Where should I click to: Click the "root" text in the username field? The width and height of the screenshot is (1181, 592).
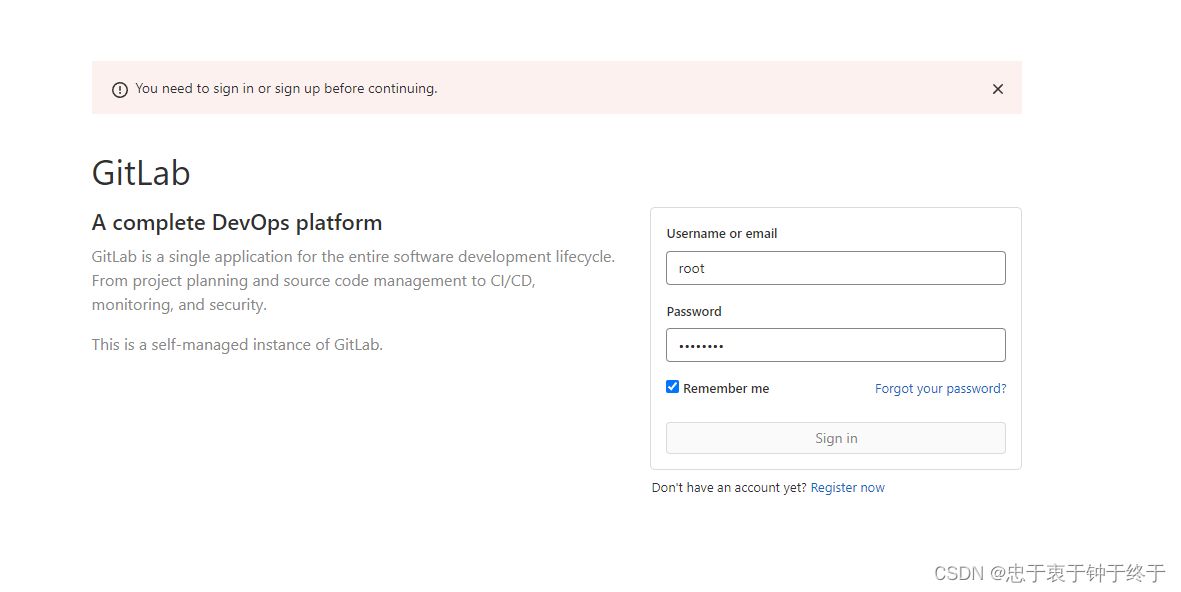tap(692, 269)
